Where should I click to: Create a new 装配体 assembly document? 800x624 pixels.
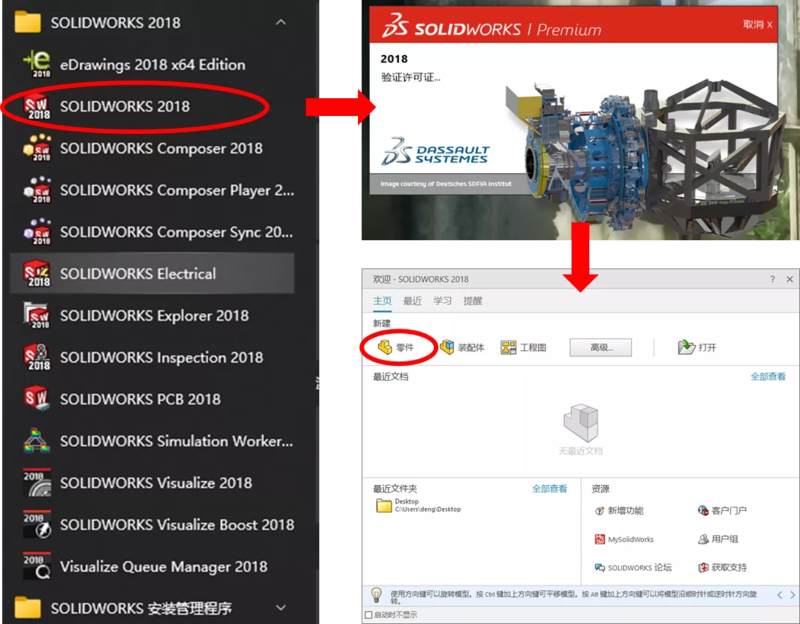pyautogui.click(x=462, y=347)
